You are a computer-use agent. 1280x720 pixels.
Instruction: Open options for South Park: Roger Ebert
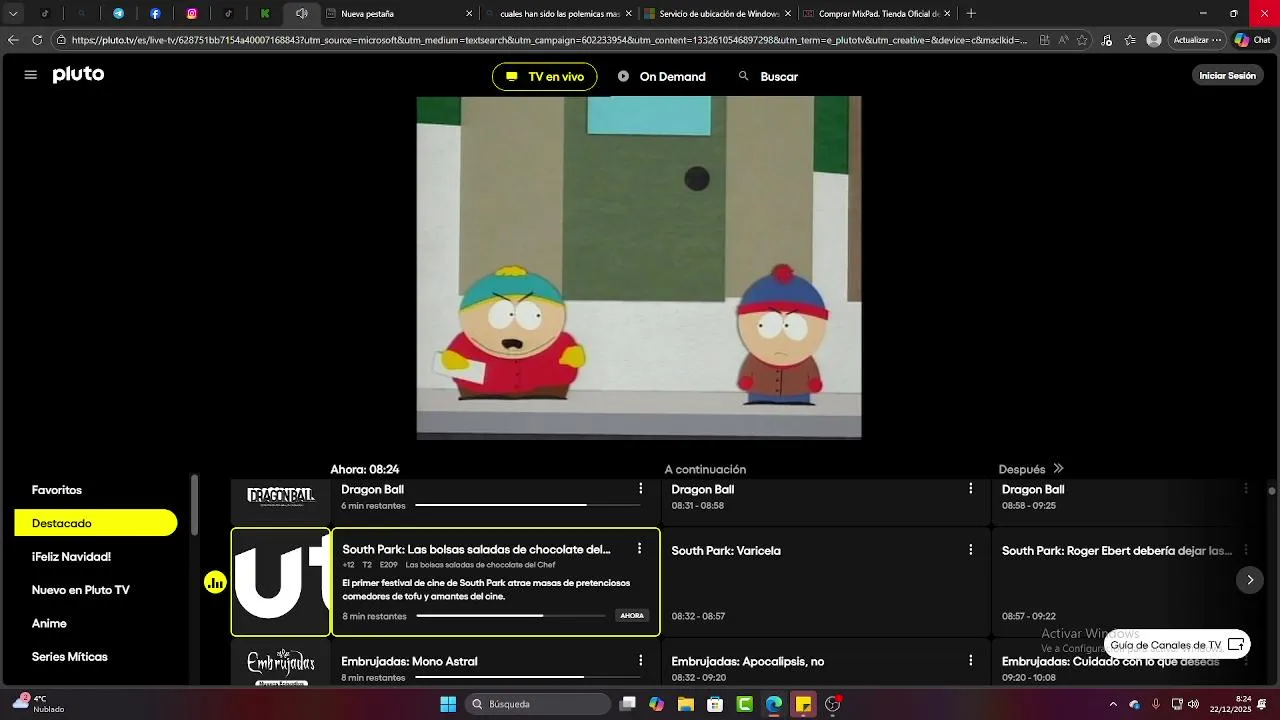click(x=1246, y=550)
